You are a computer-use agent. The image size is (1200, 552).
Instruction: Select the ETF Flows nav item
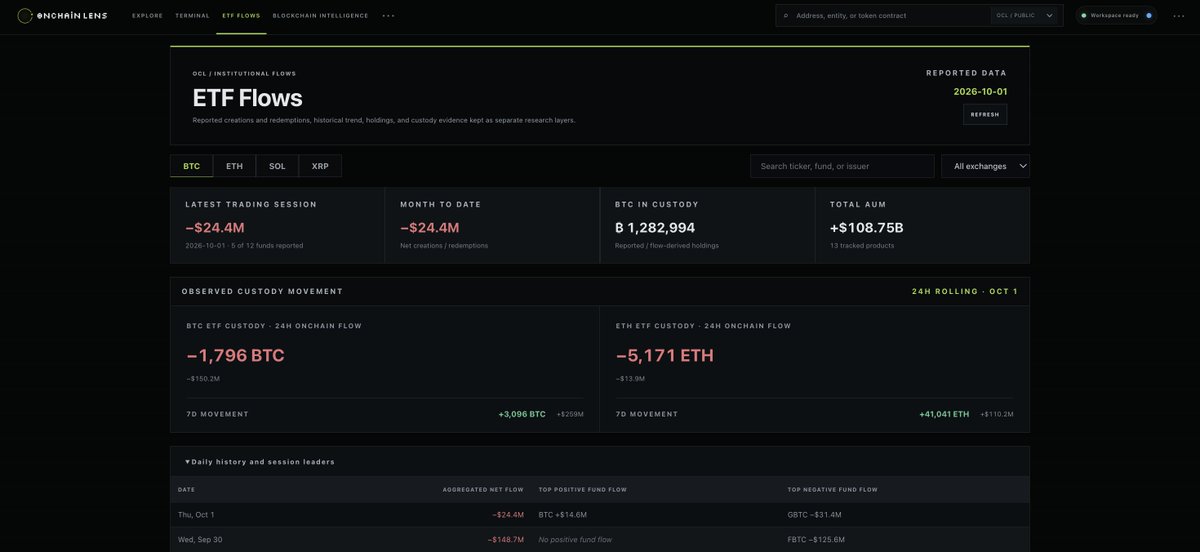(x=241, y=16)
